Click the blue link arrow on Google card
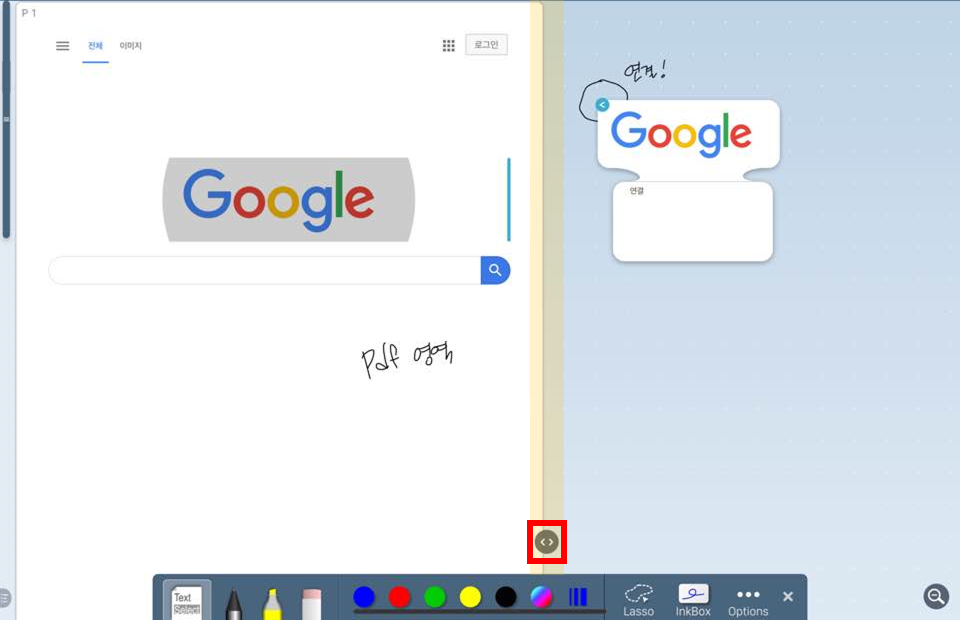This screenshot has height=620, width=960. point(602,105)
